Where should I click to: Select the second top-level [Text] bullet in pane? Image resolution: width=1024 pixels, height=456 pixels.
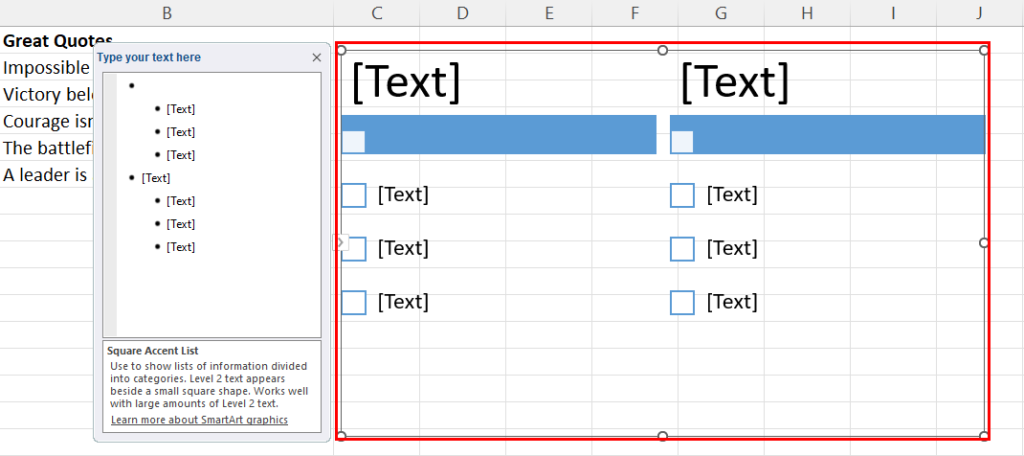pyautogui.click(x=155, y=178)
